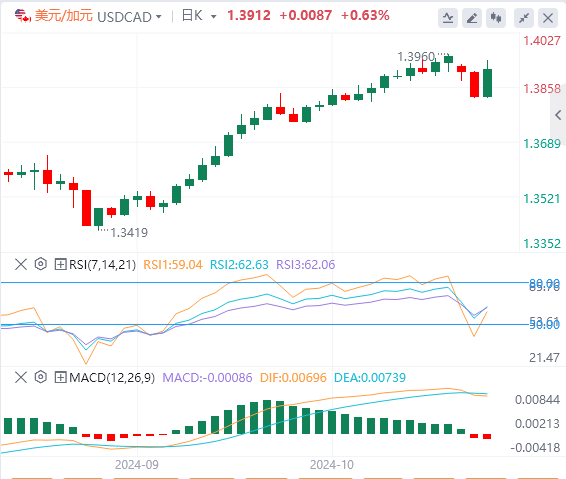Click the change value +0.0087
Screen dimensions: 566x479
(x=305, y=16)
